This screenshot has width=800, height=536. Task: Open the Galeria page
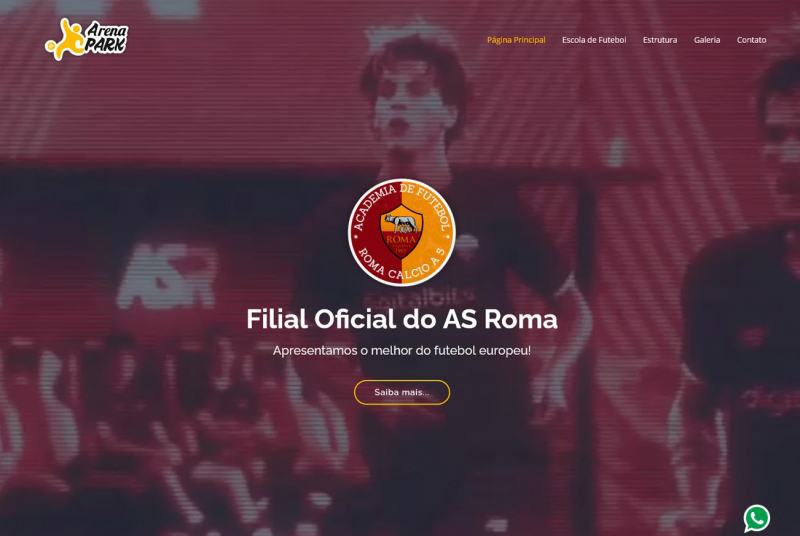[x=707, y=40]
